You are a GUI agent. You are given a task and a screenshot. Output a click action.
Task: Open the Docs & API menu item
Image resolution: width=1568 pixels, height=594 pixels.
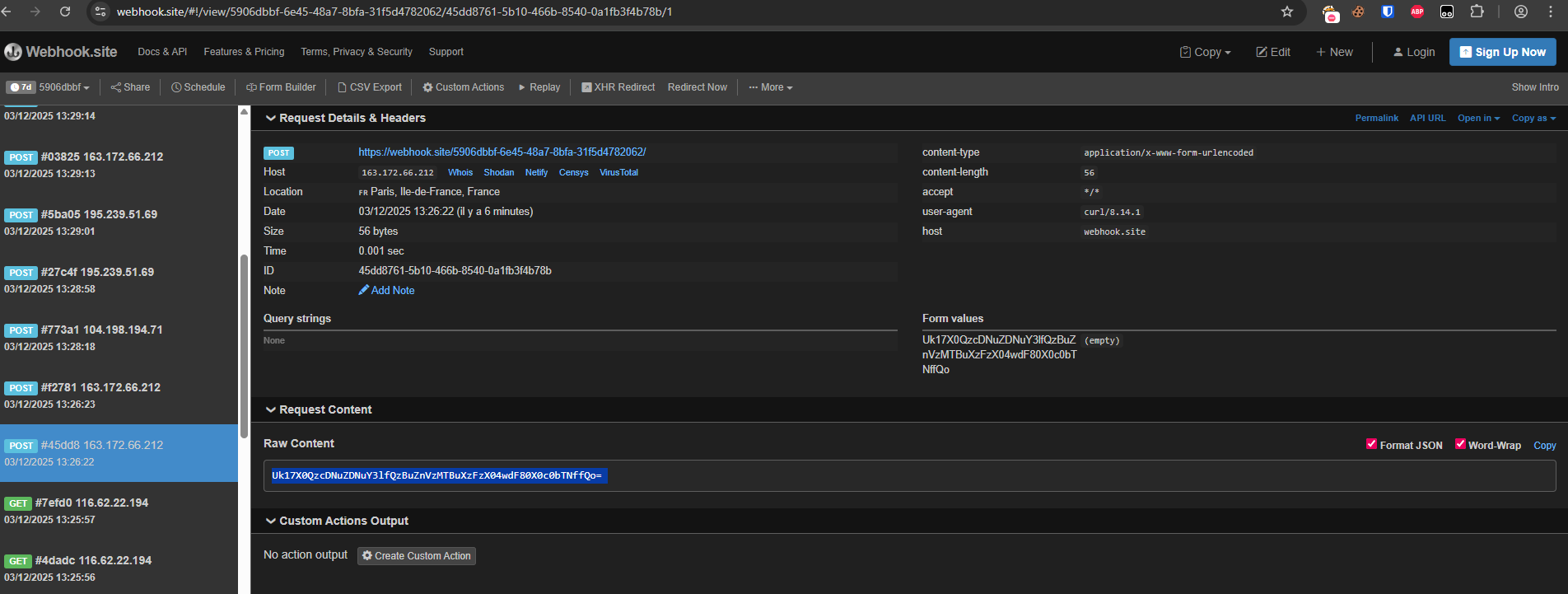click(162, 52)
